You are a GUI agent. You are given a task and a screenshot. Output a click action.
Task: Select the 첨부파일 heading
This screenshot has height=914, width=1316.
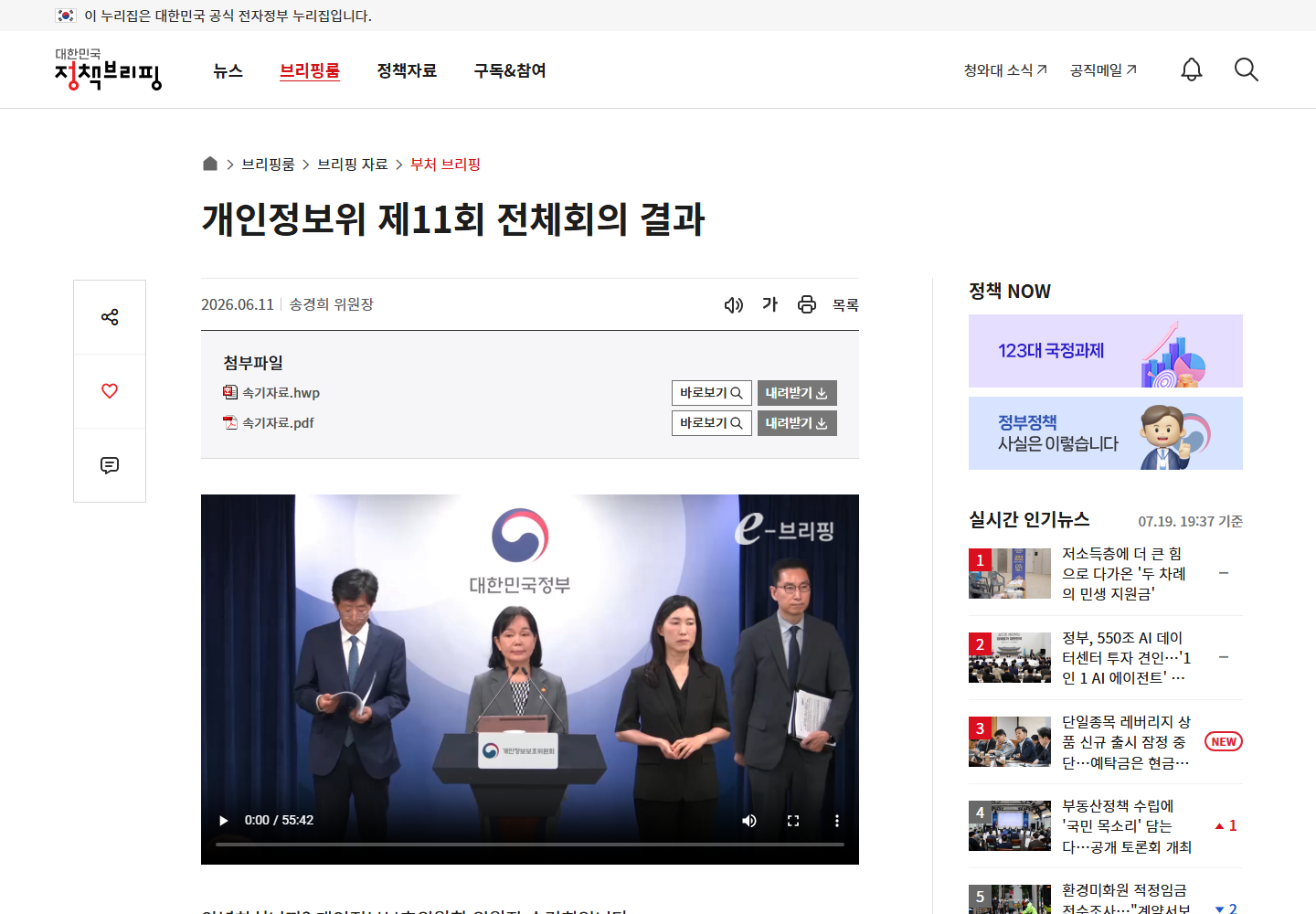253,363
